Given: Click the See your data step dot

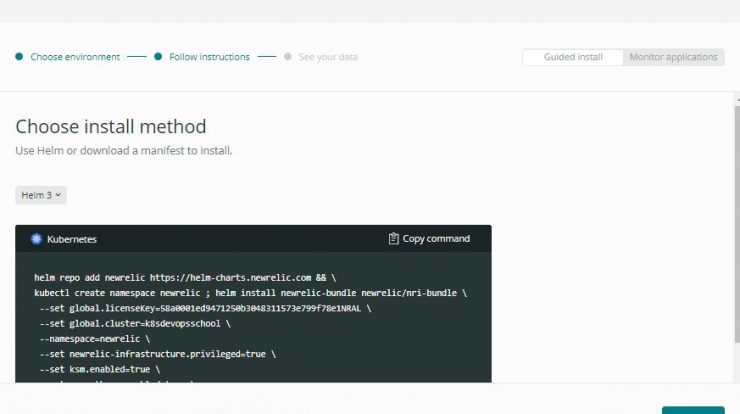Looking at the screenshot, I should point(287,57).
